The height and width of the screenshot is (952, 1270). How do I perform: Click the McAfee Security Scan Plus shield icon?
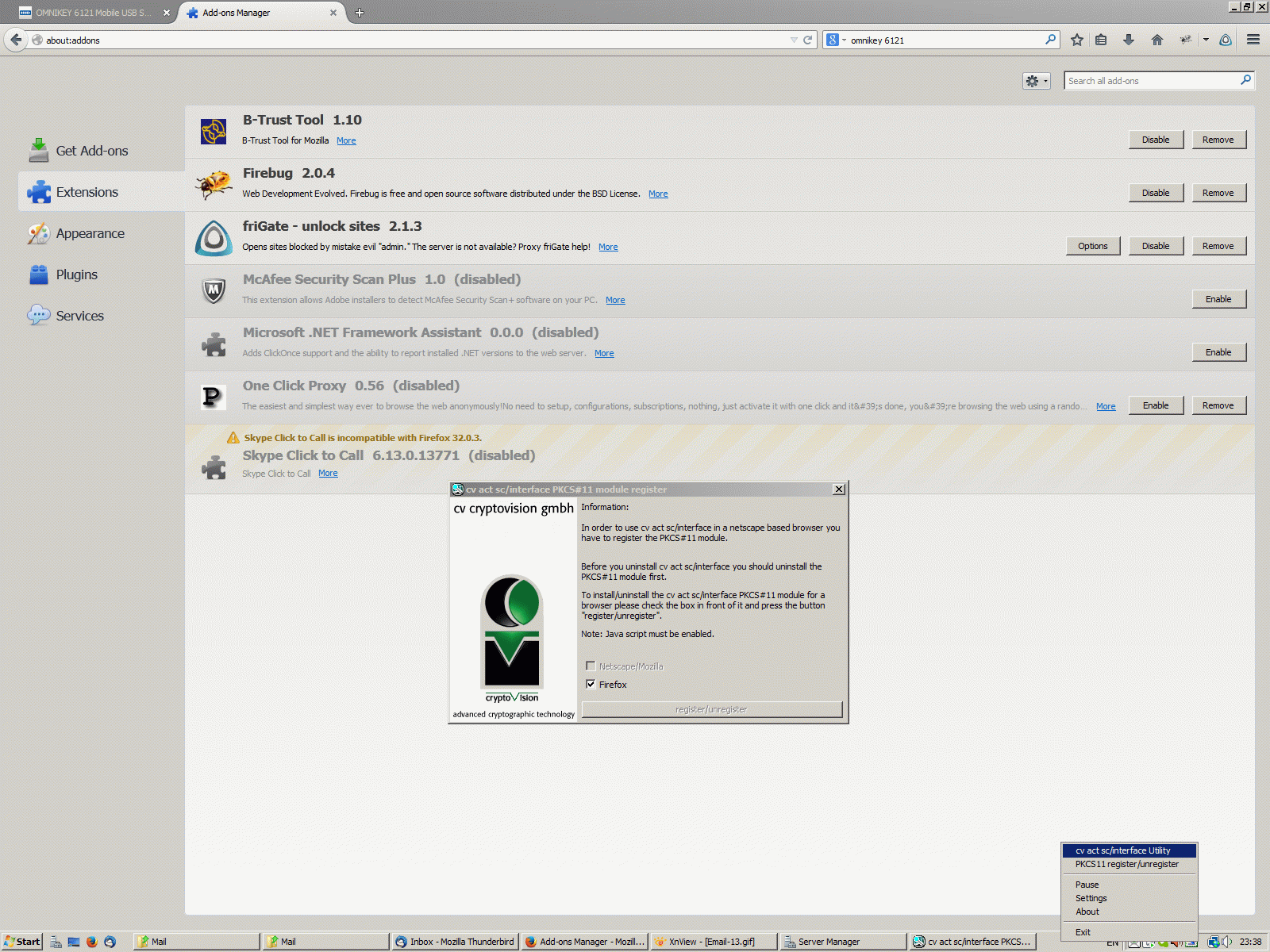(x=214, y=291)
